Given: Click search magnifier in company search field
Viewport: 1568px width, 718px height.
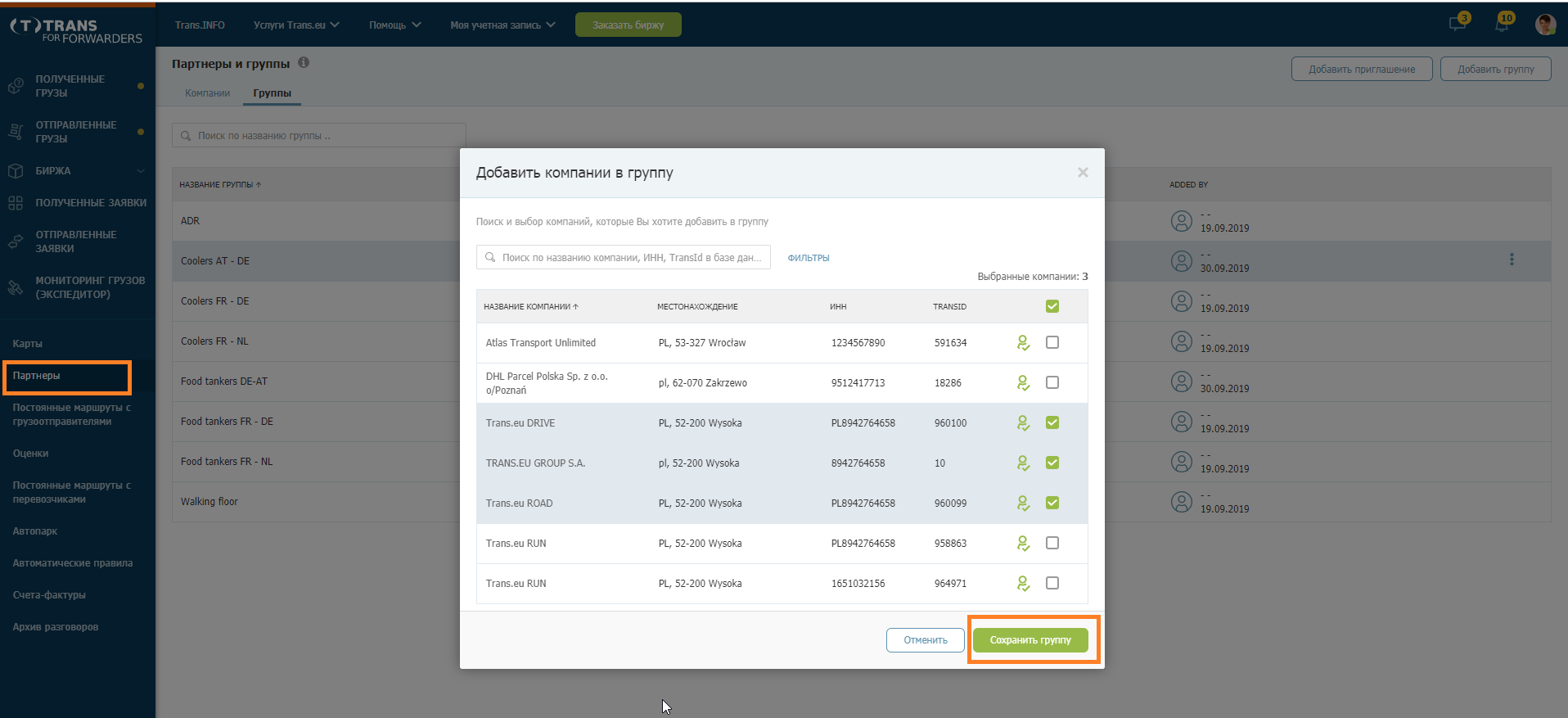Looking at the screenshot, I should point(490,257).
